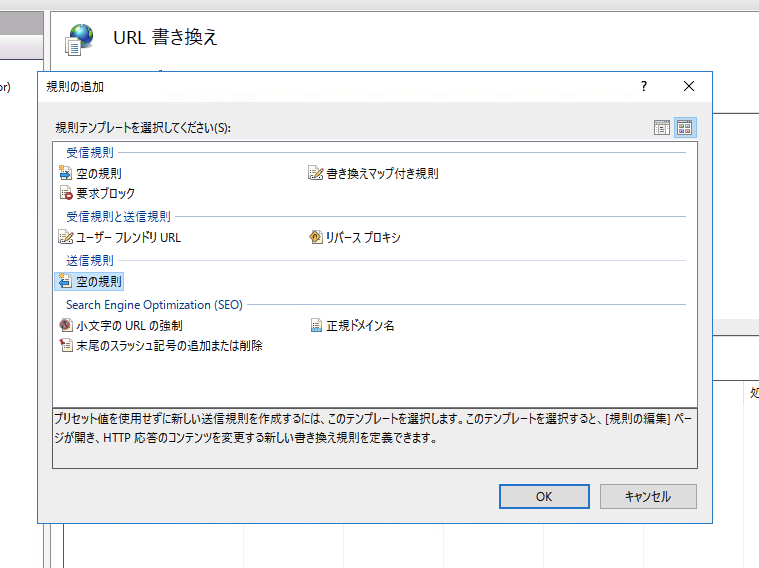This screenshot has height=568, width=759.
Task: Collapse the 受信規則と送信規則 group header
Action: coord(118,216)
